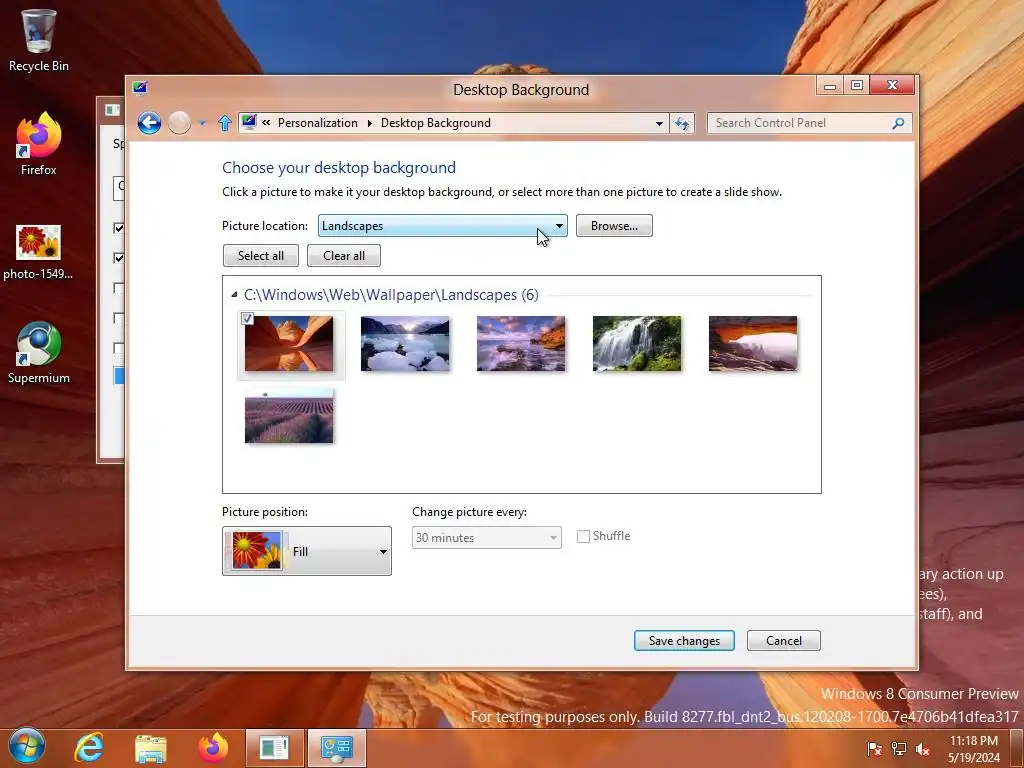Open the Change picture every 30 minutes dropdown
This screenshot has height=768, width=1024.
[487, 537]
